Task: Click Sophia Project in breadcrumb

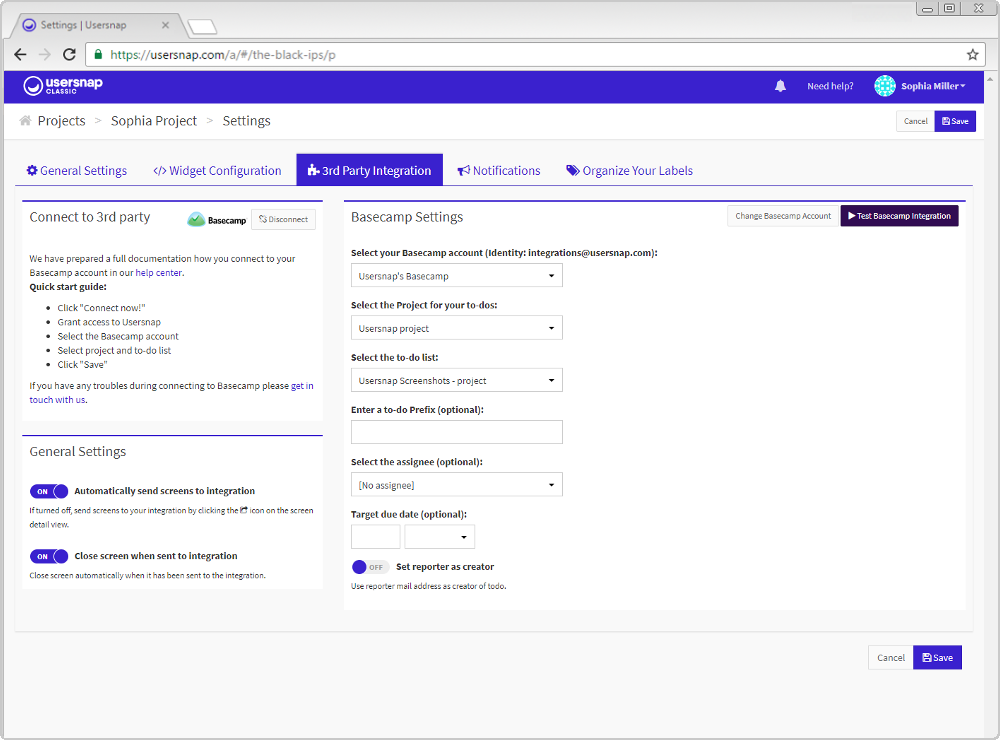Action: coord(154,121)
